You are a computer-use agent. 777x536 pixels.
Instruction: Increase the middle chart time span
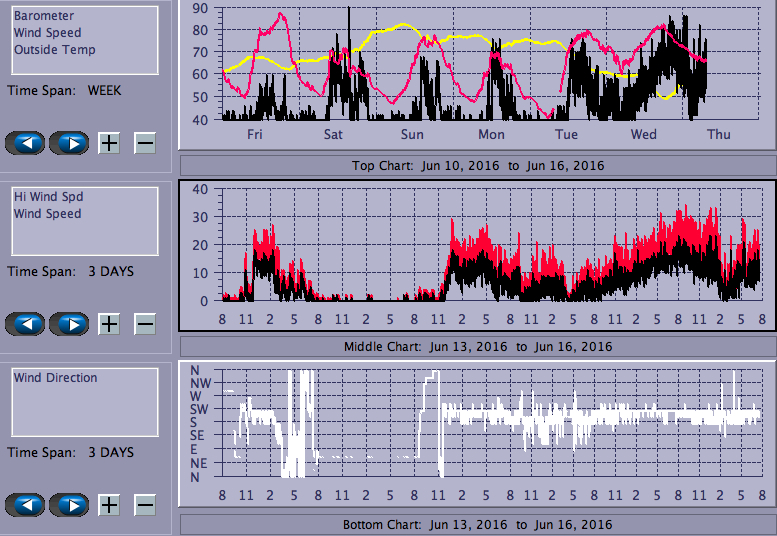[109, 324]
